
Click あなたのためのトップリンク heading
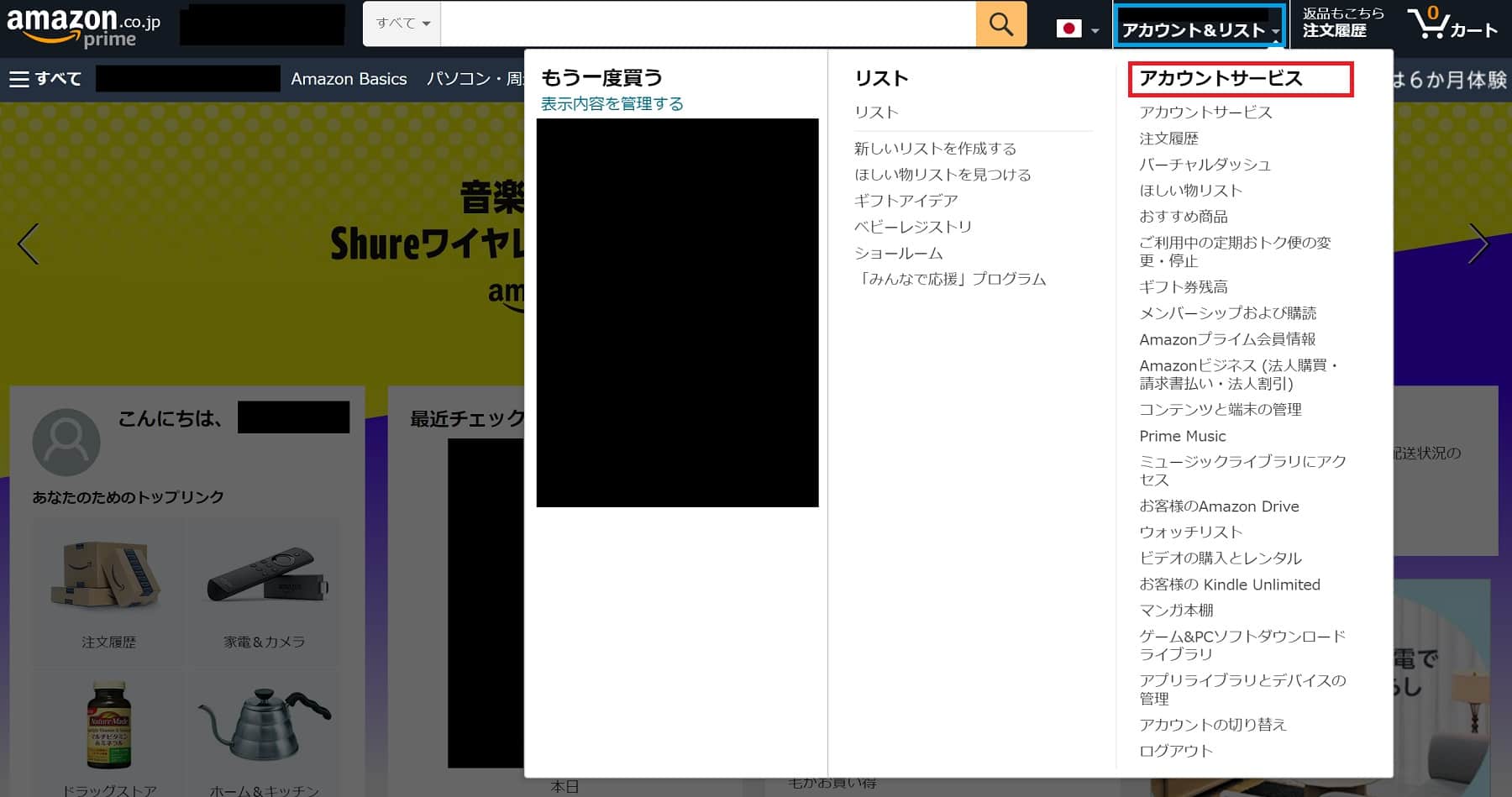[x=128, y=497]
